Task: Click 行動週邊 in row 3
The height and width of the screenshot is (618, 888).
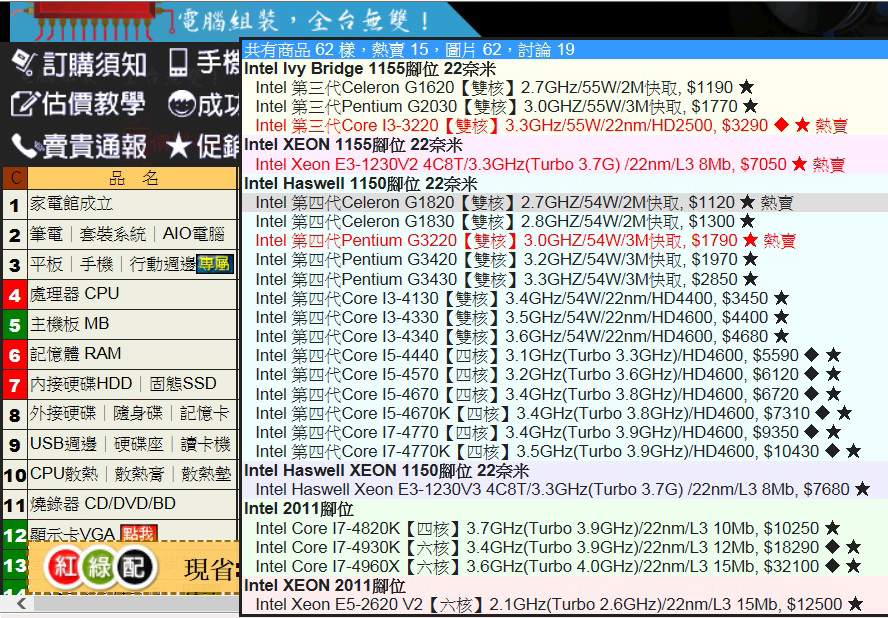Action: click(x=163, y=264)
